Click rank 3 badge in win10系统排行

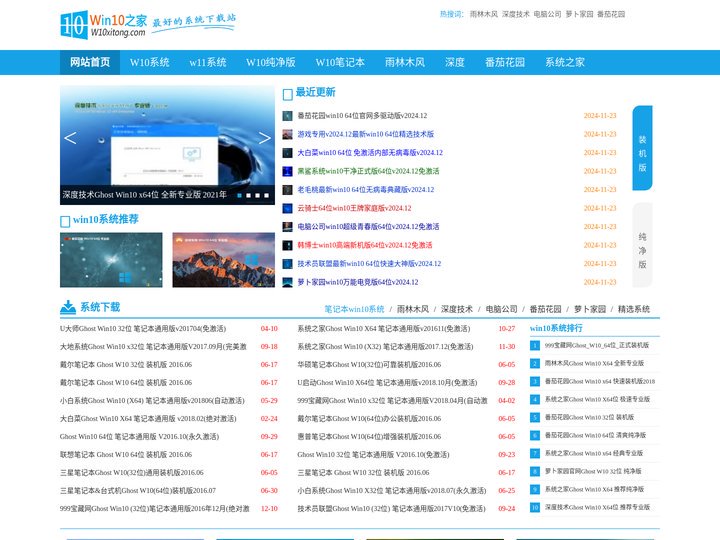click(534, 381)
